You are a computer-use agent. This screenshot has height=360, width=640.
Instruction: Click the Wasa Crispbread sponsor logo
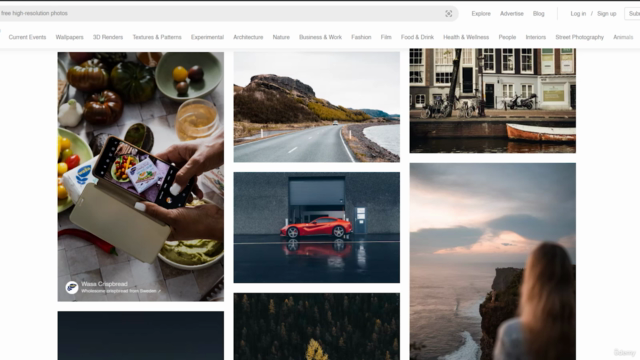point(72,287)
